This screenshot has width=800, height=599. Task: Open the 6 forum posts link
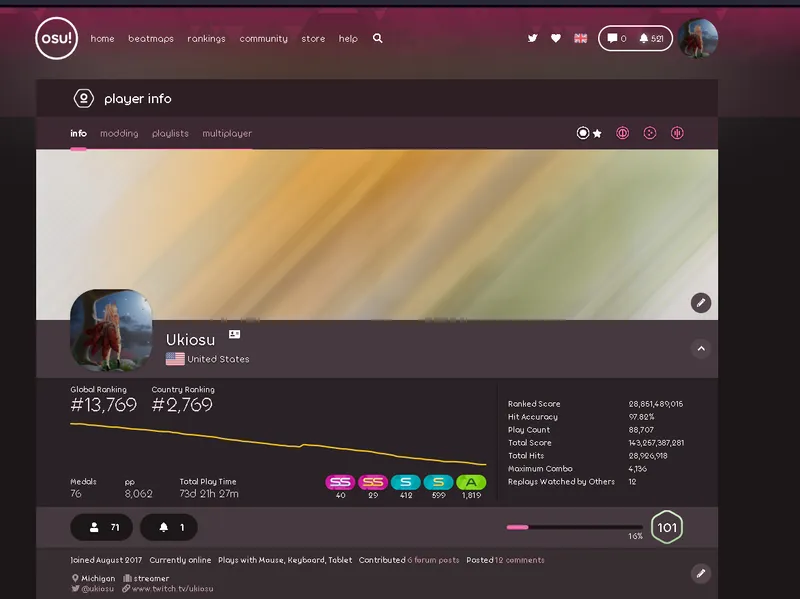pyautogui.click(x=433, y=560)
